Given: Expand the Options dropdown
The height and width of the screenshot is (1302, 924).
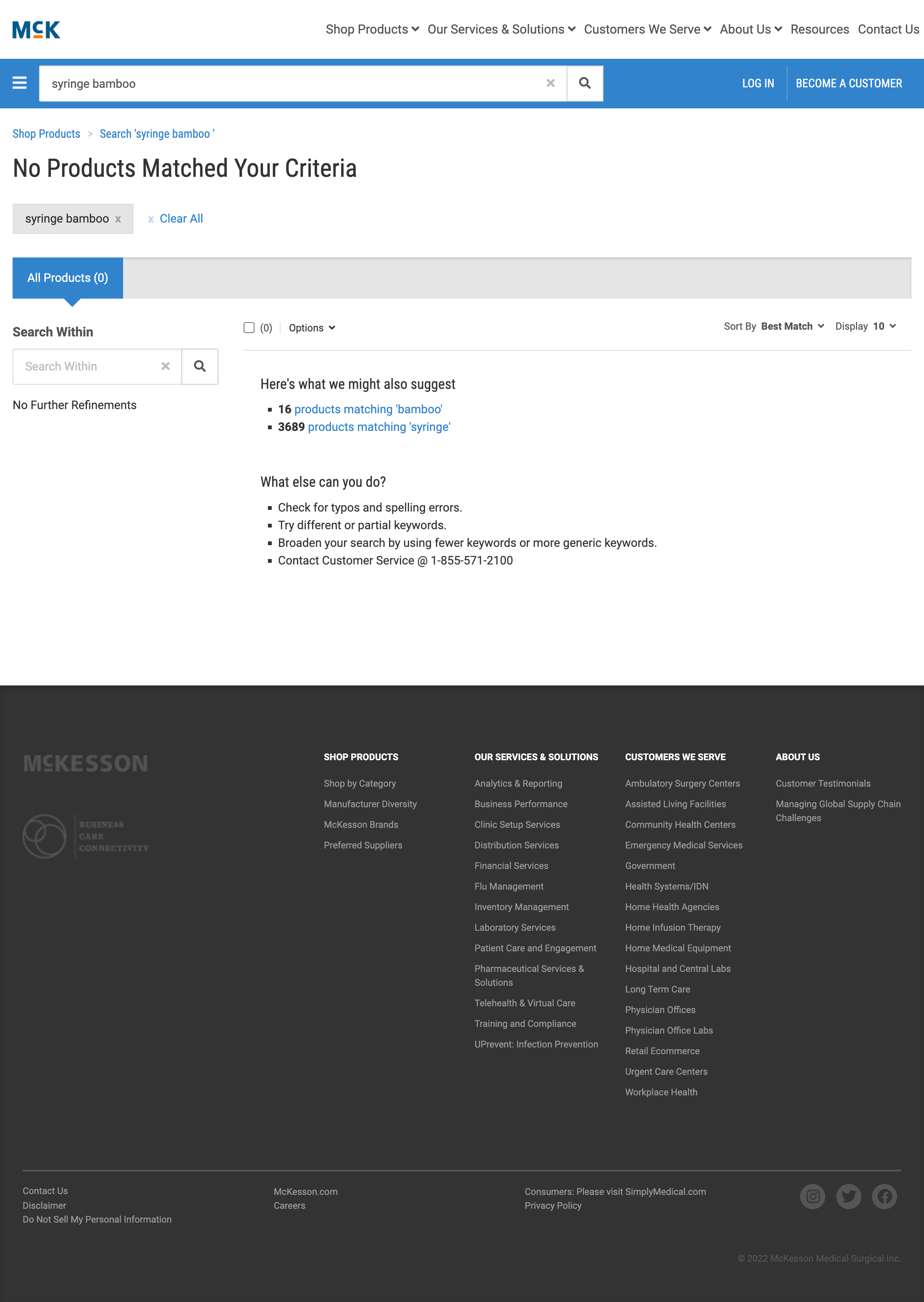Looking at the screenshot, I should (312, 328).
